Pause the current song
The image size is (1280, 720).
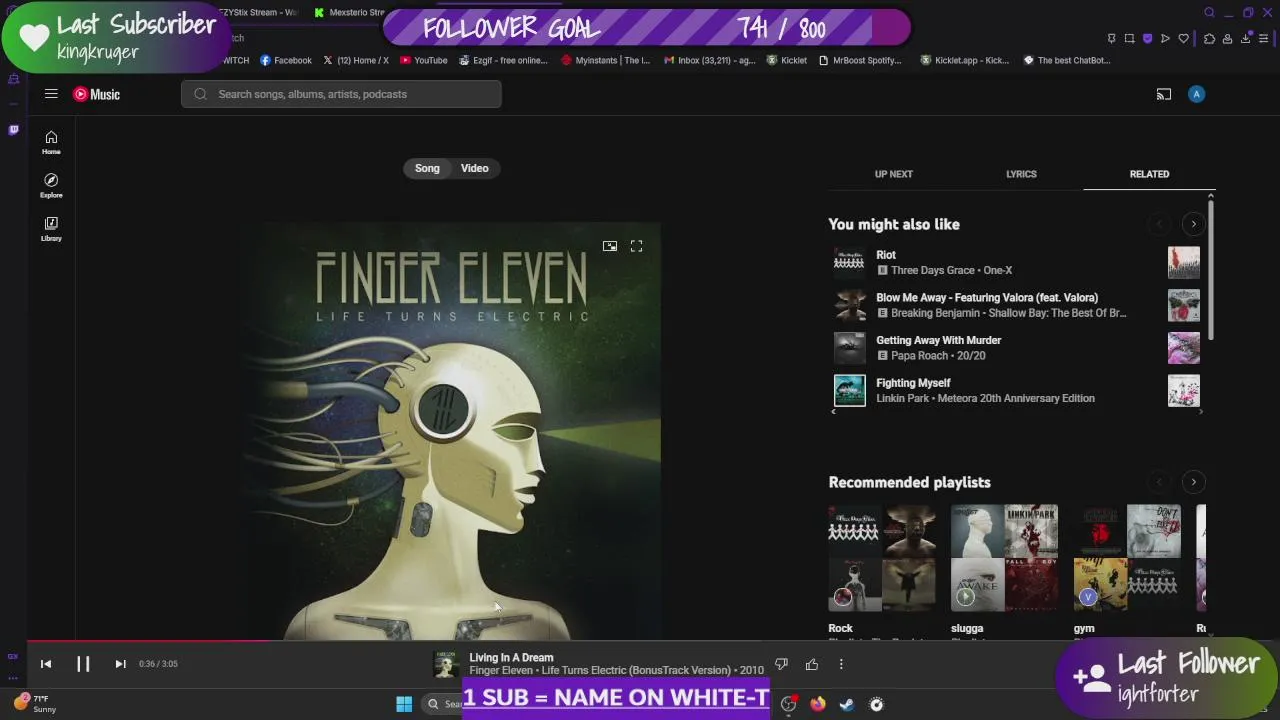point(83,664)
